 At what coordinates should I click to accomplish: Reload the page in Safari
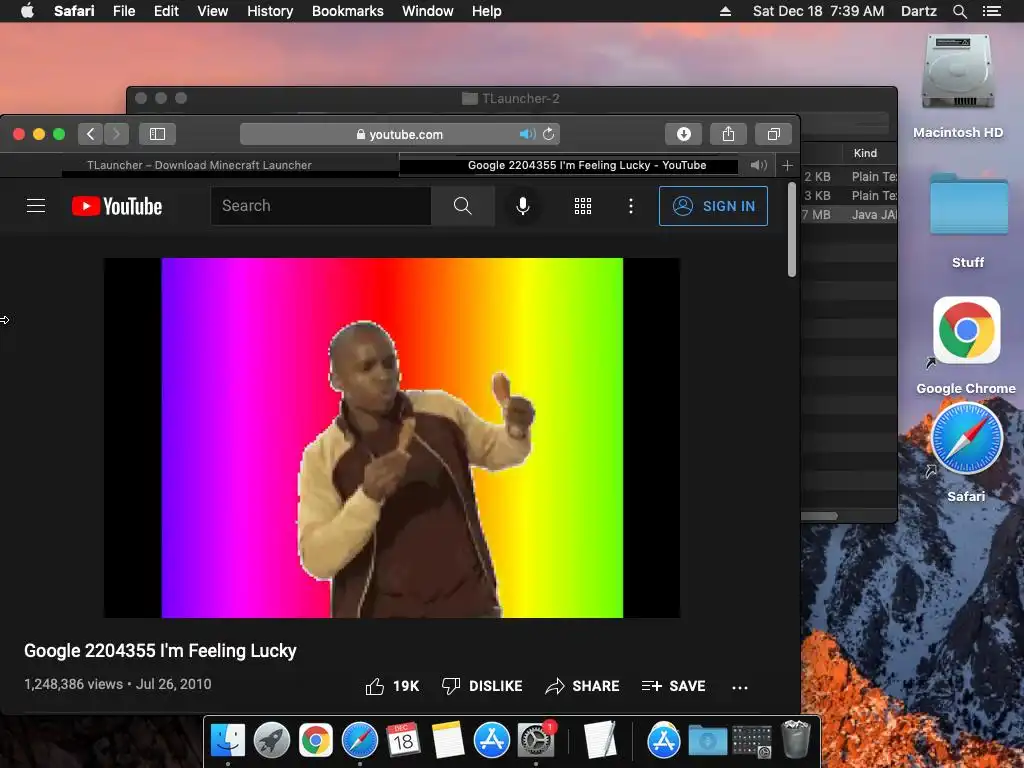549,134
